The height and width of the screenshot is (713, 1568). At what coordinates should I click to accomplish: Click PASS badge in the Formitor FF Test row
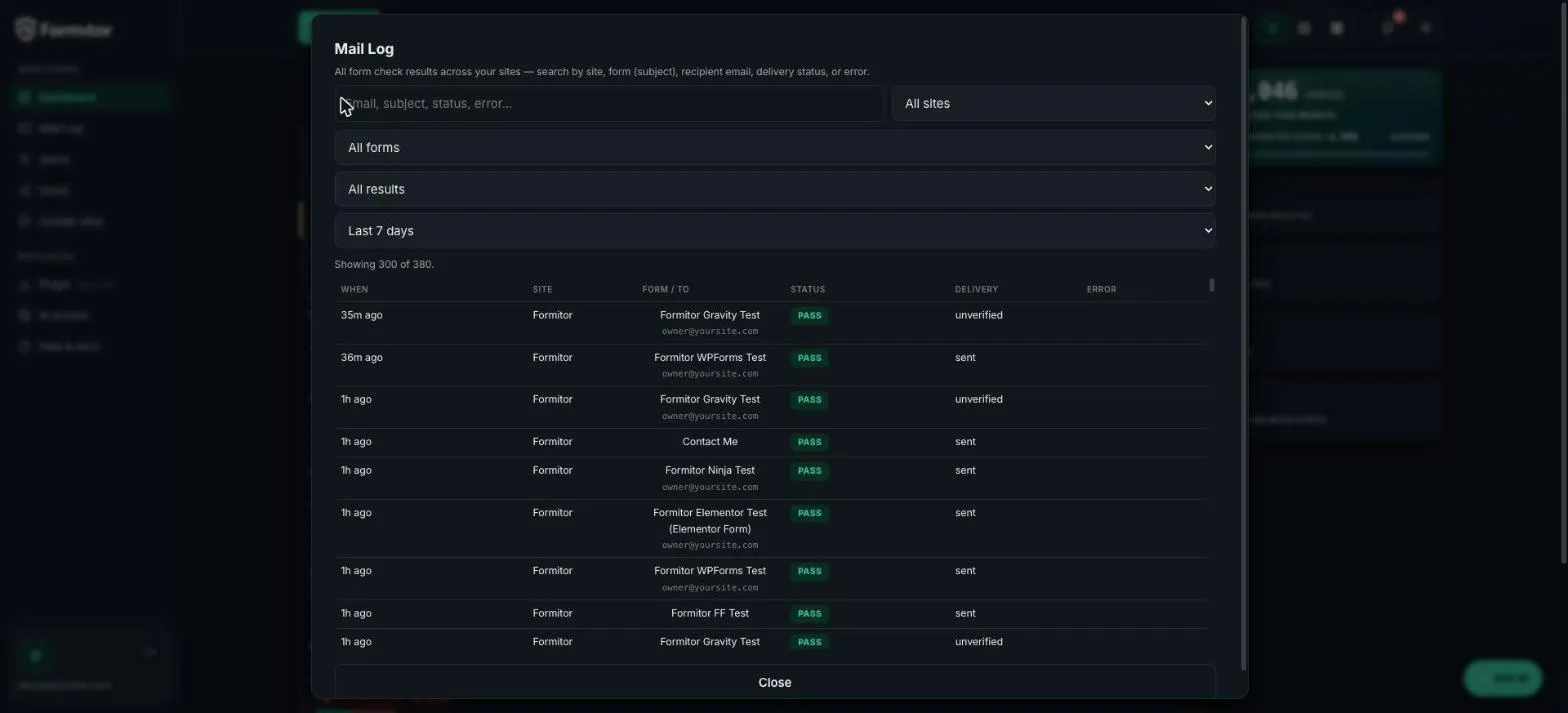click(809, 614)
